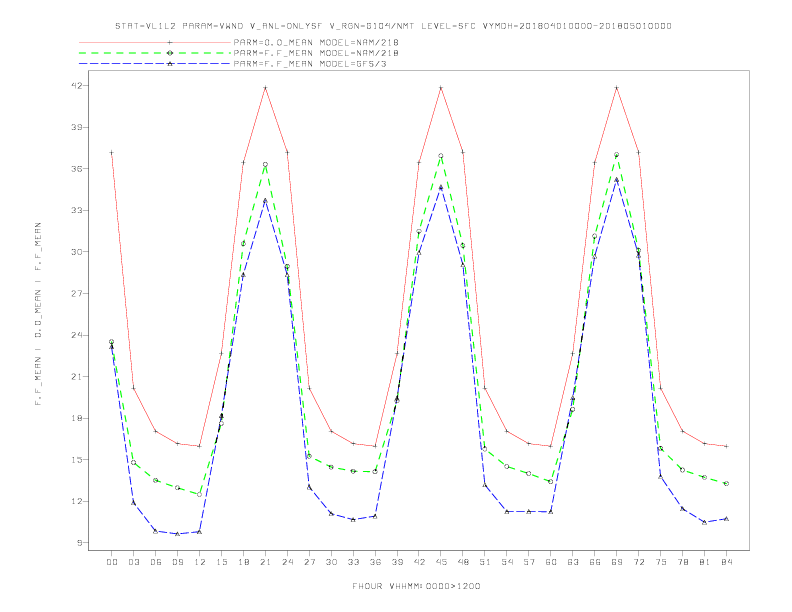Click y-axis tick label 42
This screenshot has height=612, width=792.
[76, 85]
